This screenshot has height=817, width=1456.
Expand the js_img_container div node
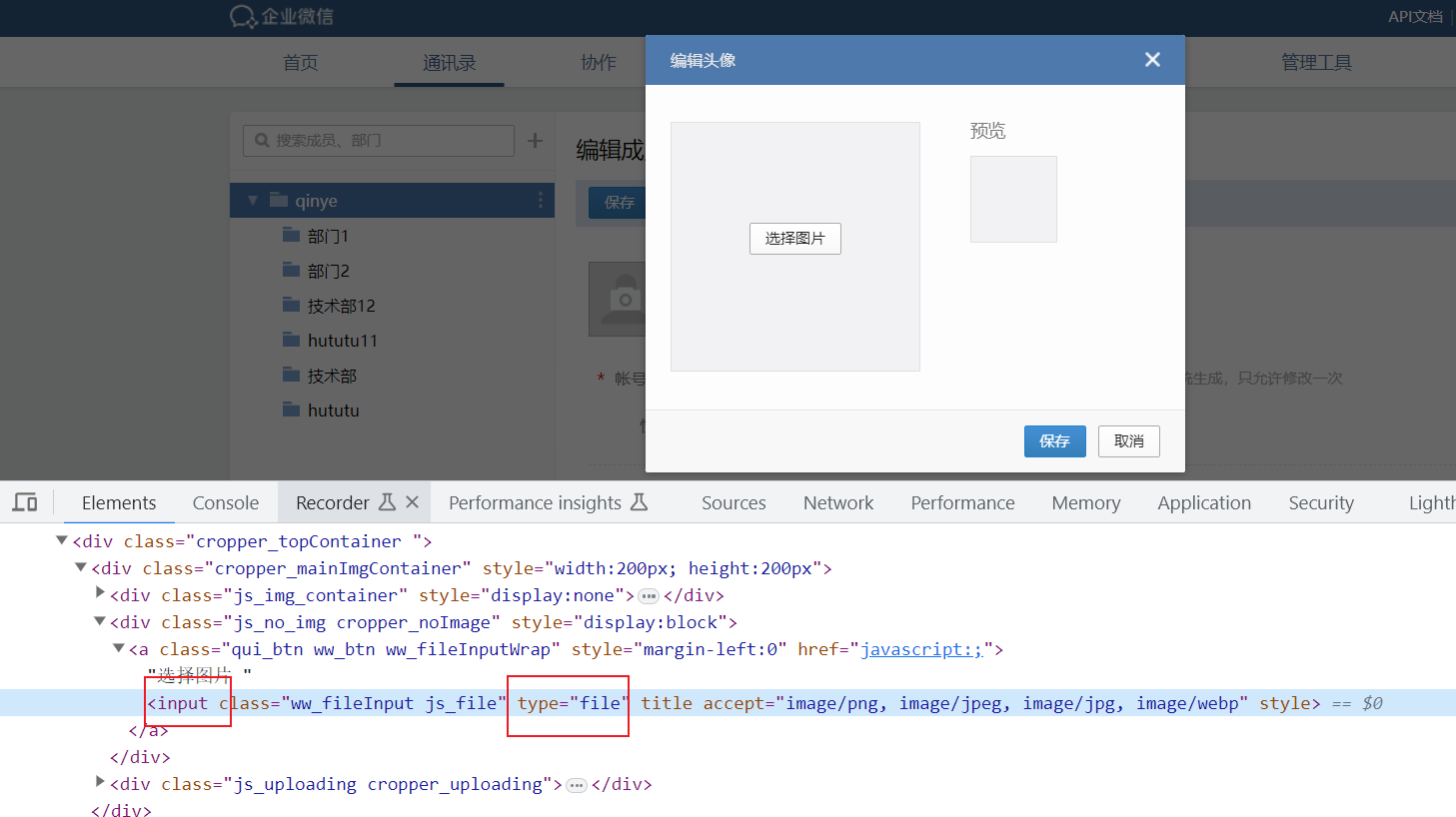(x=100, y=593)
